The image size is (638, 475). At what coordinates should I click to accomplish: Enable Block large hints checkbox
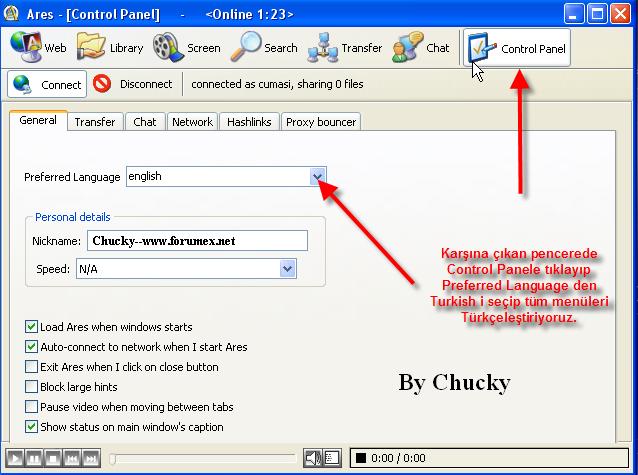tap(32, 387)
